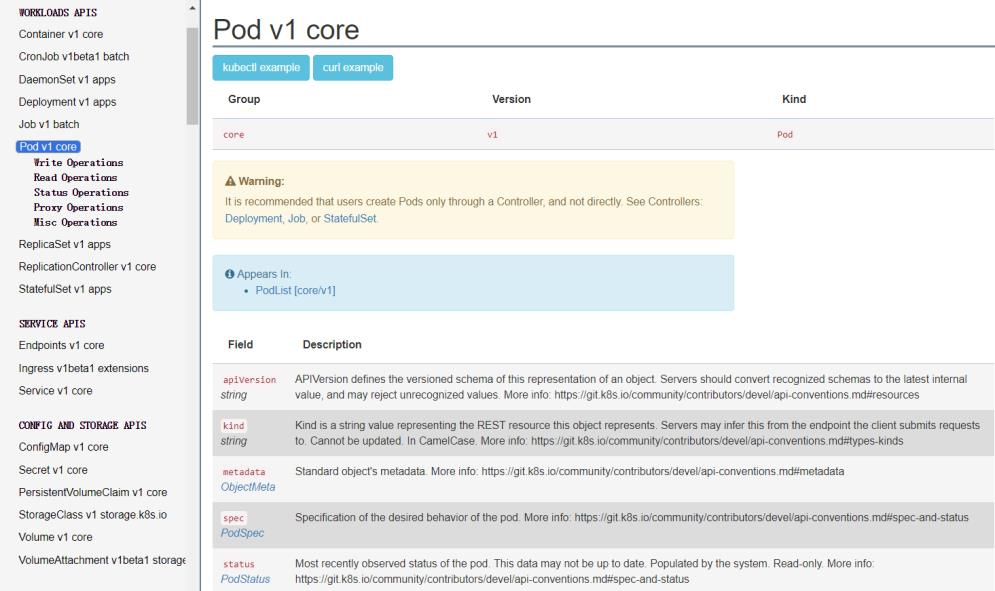Go to the ObjectMeta type definition

tap(247, 486)
